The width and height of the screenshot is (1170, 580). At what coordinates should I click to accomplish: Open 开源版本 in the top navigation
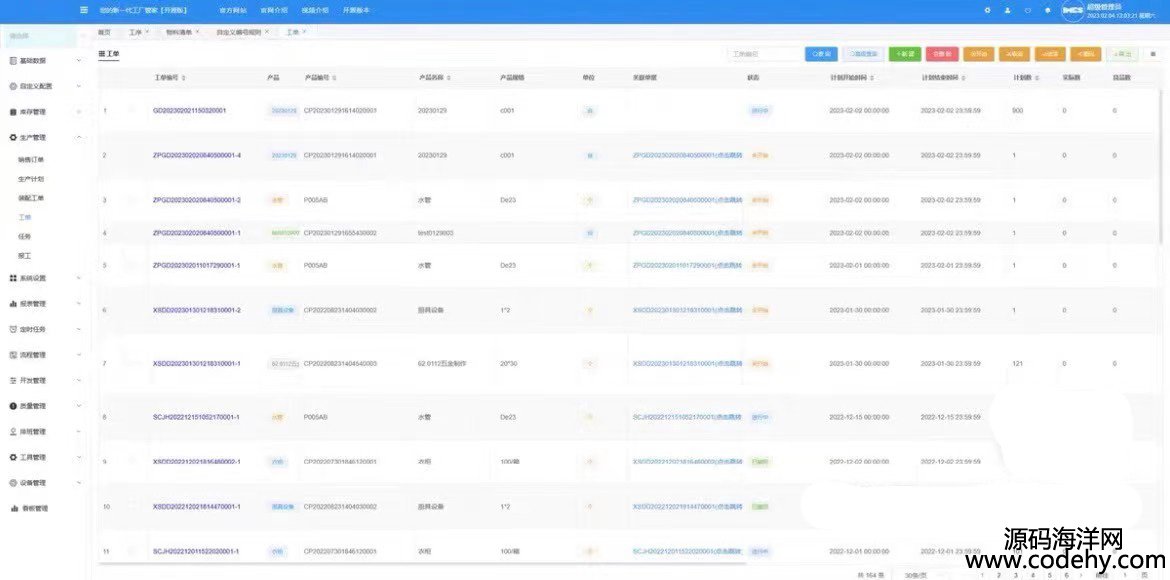[x=355, y=10]
